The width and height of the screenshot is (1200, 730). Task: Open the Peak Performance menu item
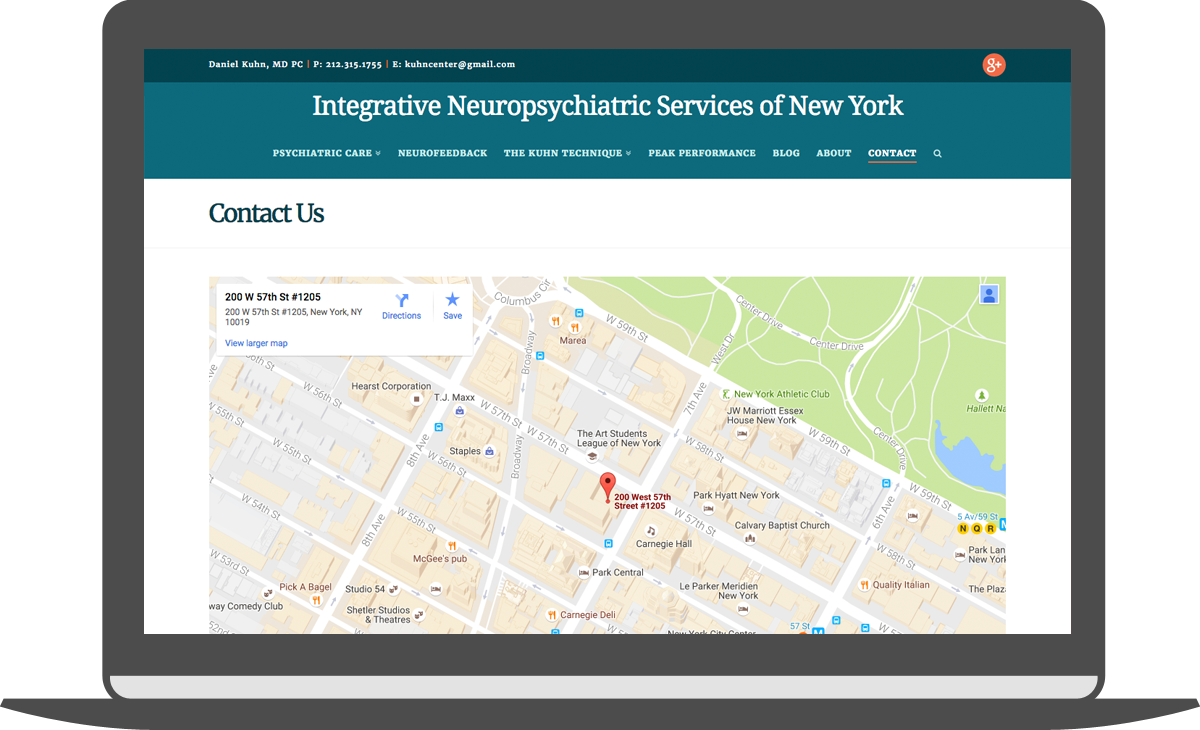tap(701, 154)
